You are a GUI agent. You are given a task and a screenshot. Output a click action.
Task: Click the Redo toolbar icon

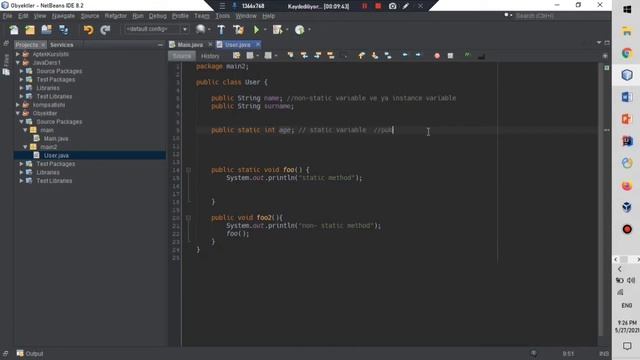tap(105, 29)
